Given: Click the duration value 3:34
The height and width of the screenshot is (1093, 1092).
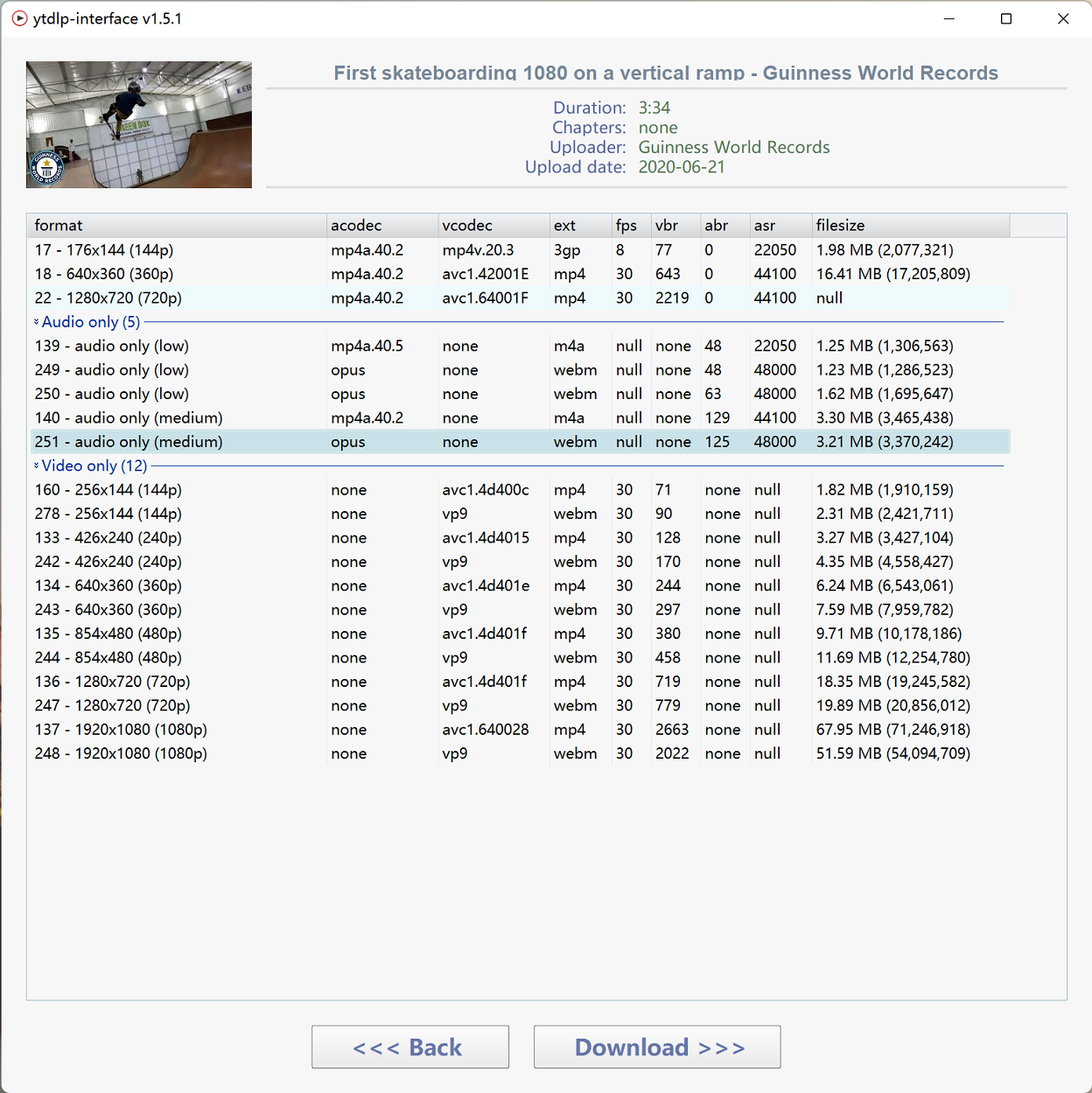Looking at the screenshot, I should [654, 108].
